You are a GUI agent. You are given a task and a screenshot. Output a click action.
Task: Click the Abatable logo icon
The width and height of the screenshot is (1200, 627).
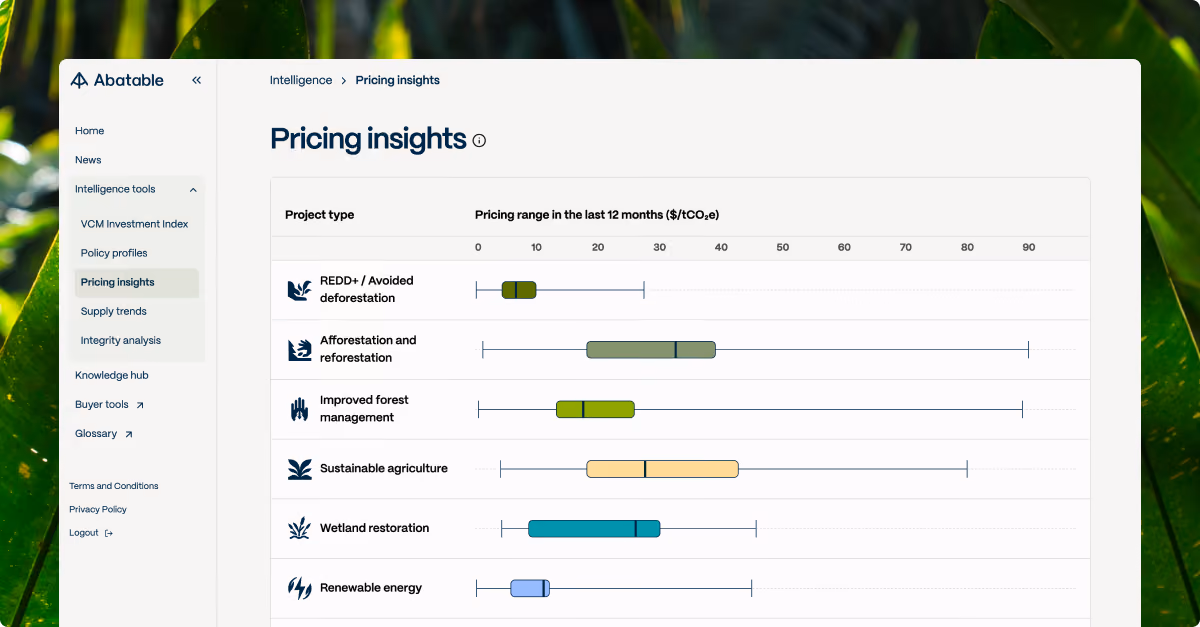point(79,80)
